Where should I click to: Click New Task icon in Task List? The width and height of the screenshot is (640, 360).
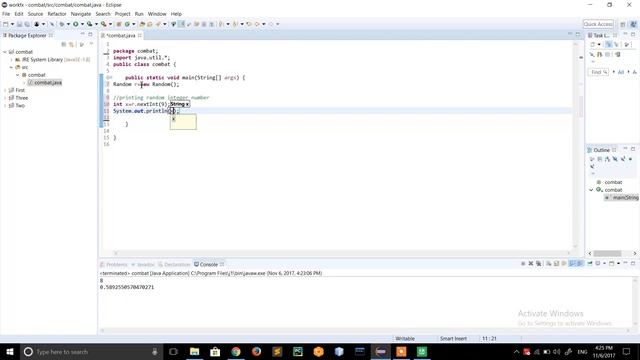tap(593, 44)
